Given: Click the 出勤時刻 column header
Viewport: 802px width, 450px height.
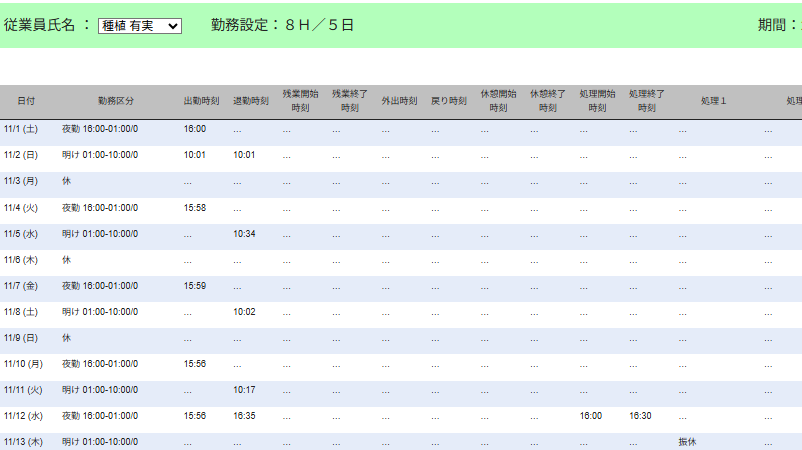Looking at the screenshot, I should point(201,101).
